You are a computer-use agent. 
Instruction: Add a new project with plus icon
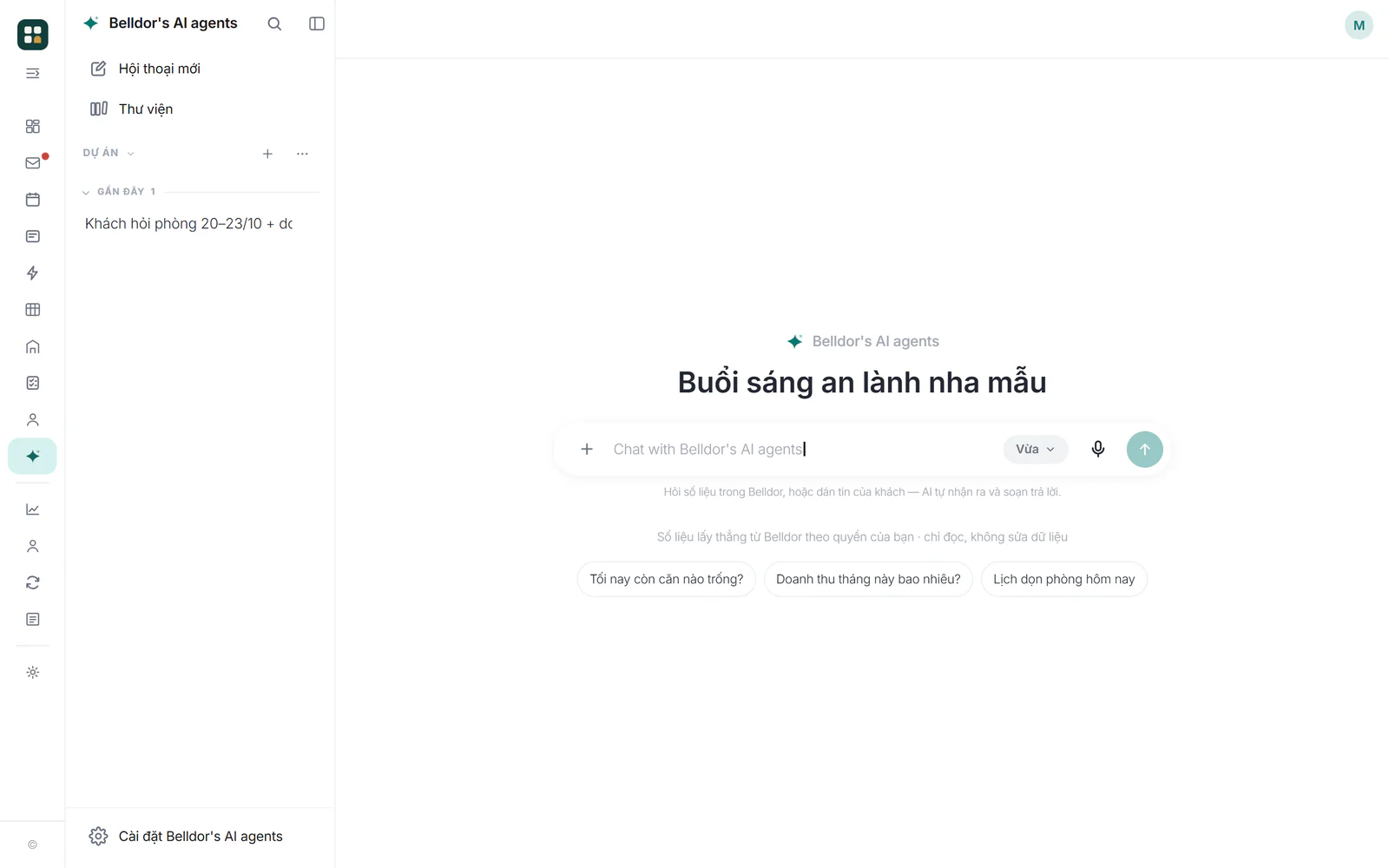(267, 154)
